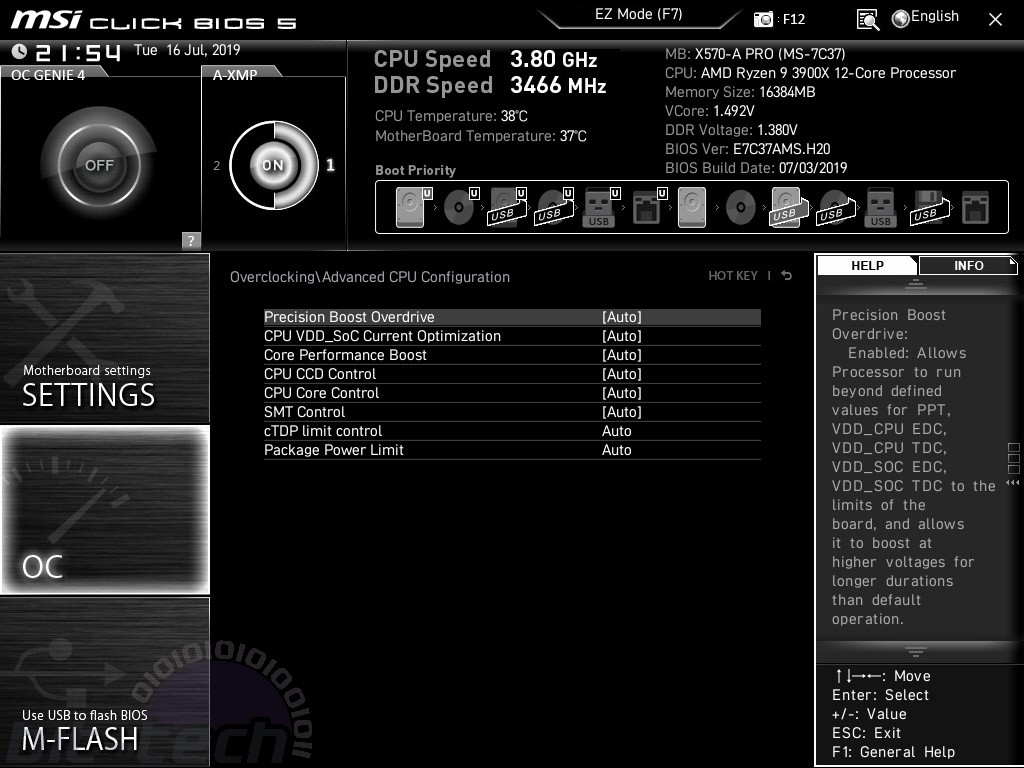Toggle the OC GENIE 4 OFF knob

click(x=99, y=165)
